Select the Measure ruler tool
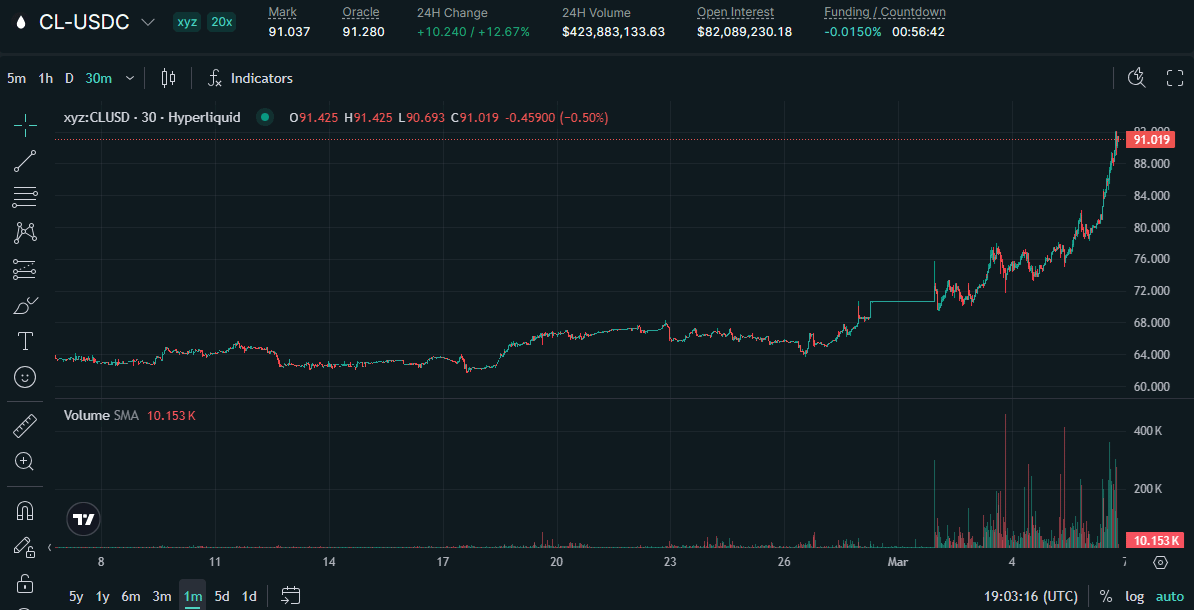Image resolution: width=1194 pixels, height=610 pixels. 24,425
